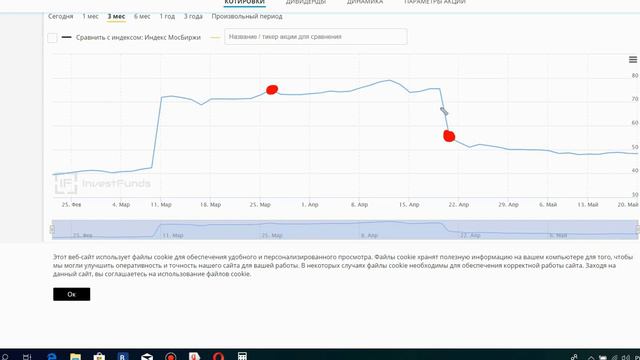Choose Произвольный период option

tap(247, 16)
